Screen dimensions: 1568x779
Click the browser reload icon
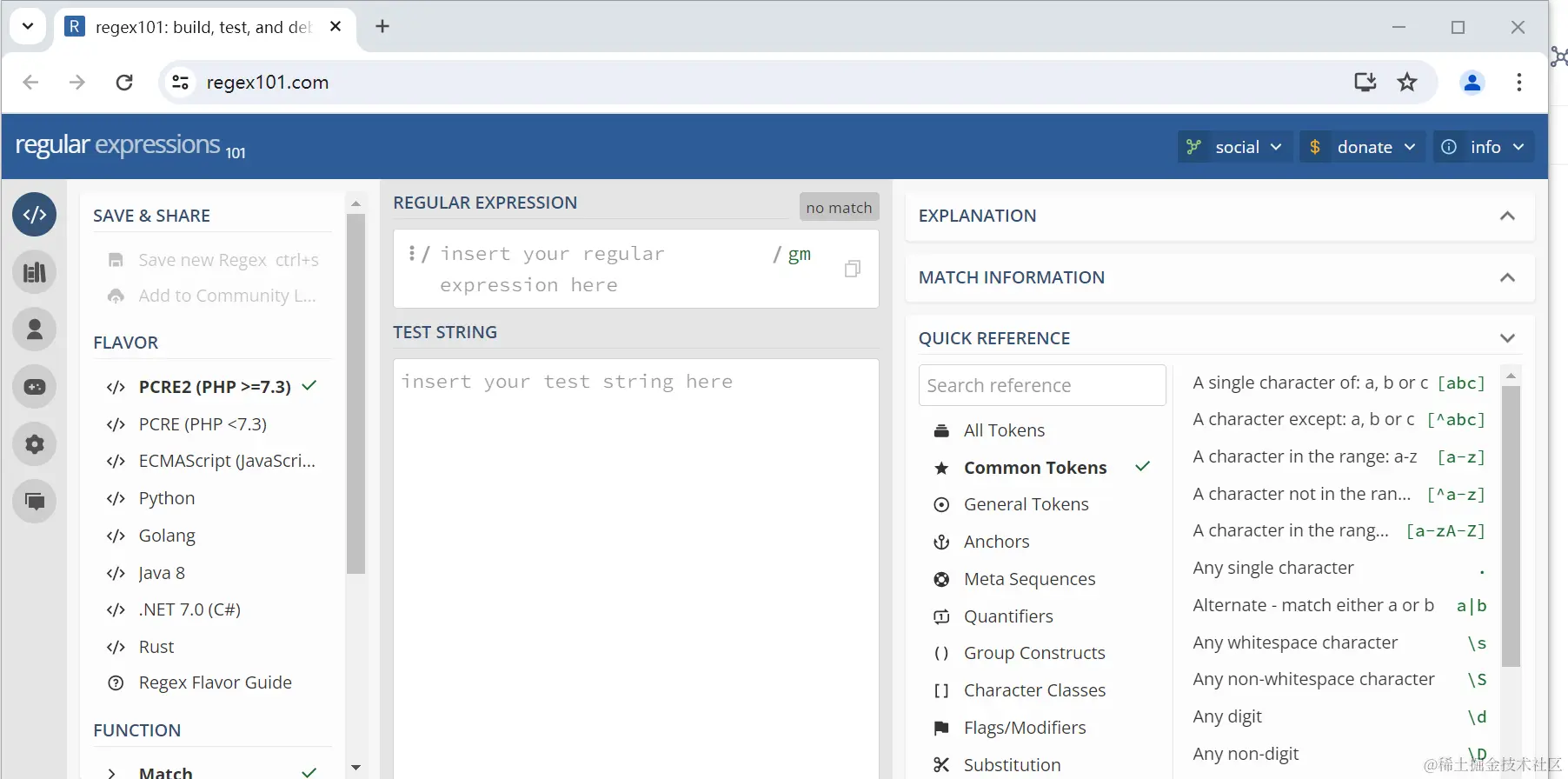pos(124,82)
